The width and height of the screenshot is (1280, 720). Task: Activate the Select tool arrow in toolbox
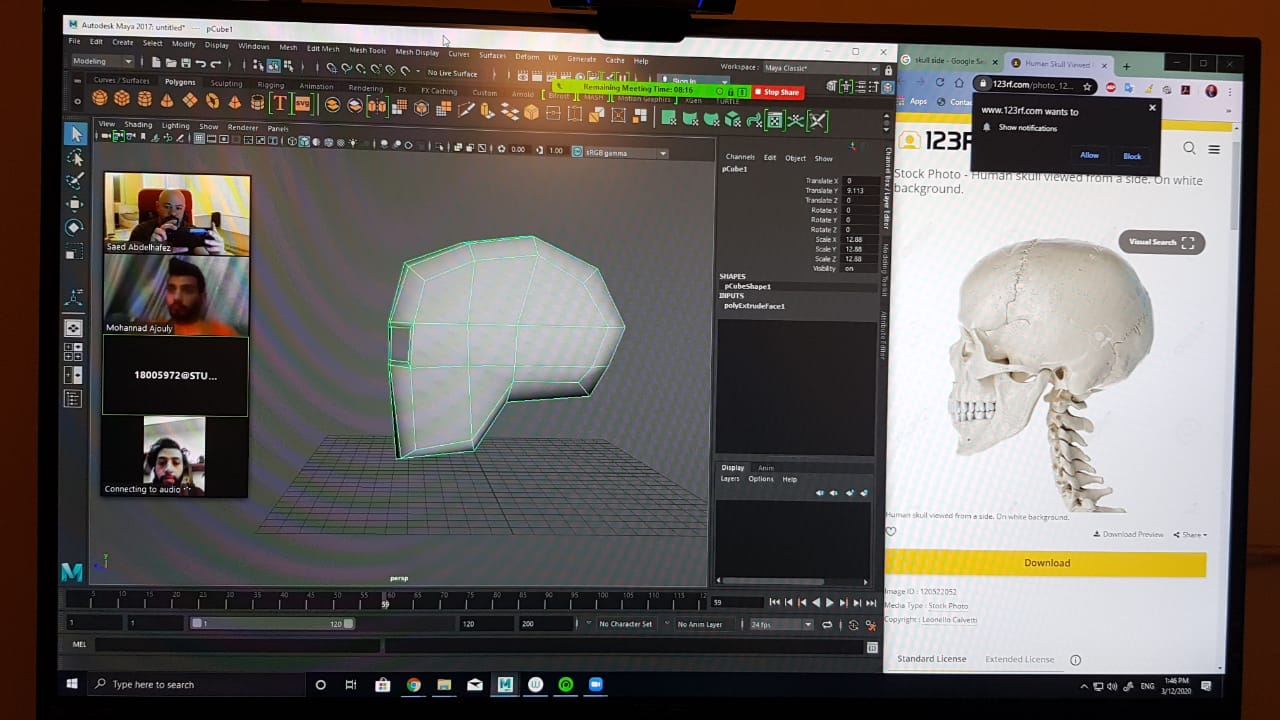tap(75, 134)
